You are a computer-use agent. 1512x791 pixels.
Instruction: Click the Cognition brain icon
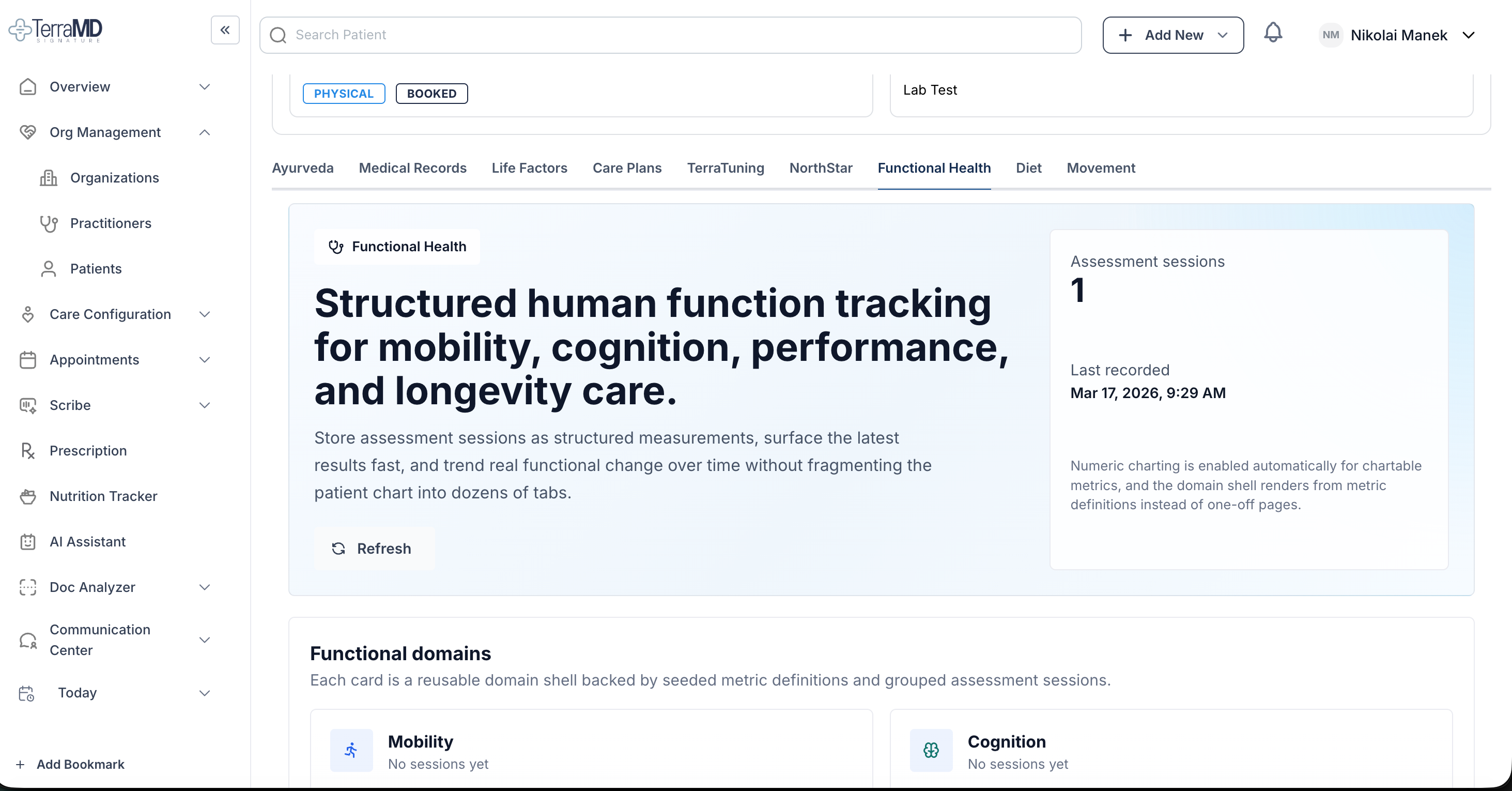(931, 750)
